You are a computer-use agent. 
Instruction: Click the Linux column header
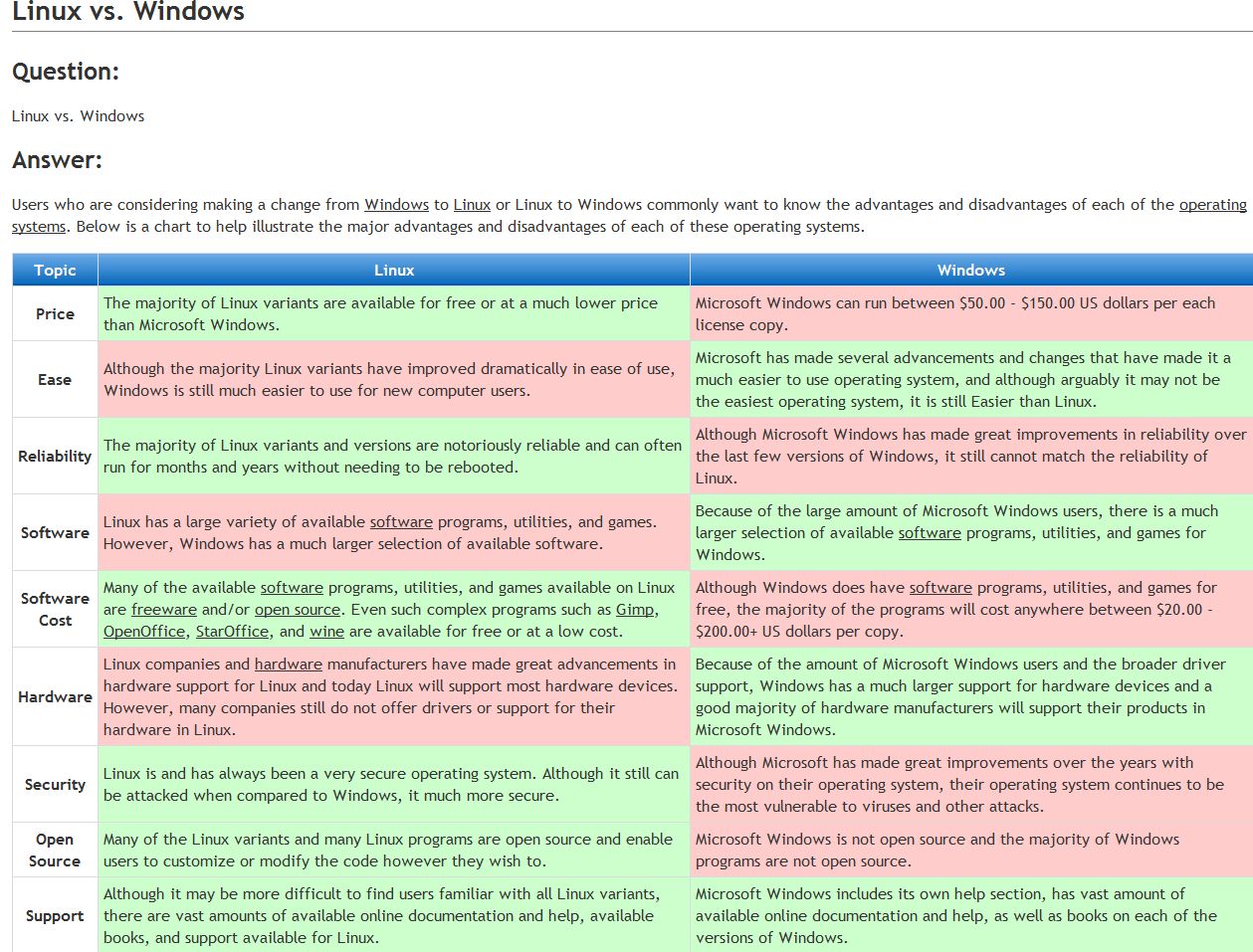(x=394, y=271)
